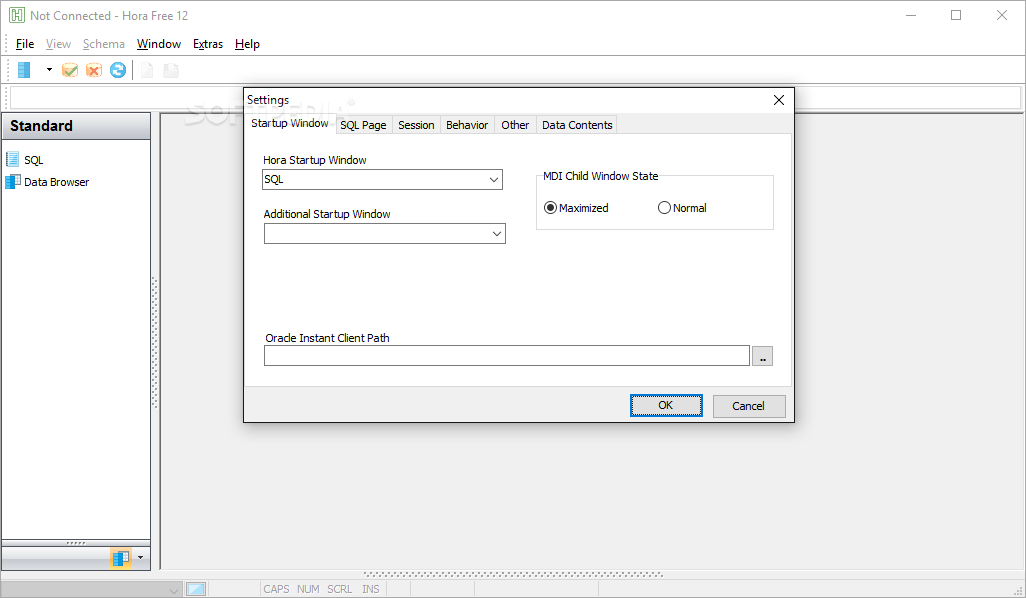
Task: Select the Data Browser item in the sidebar
Action: point(56,182)
